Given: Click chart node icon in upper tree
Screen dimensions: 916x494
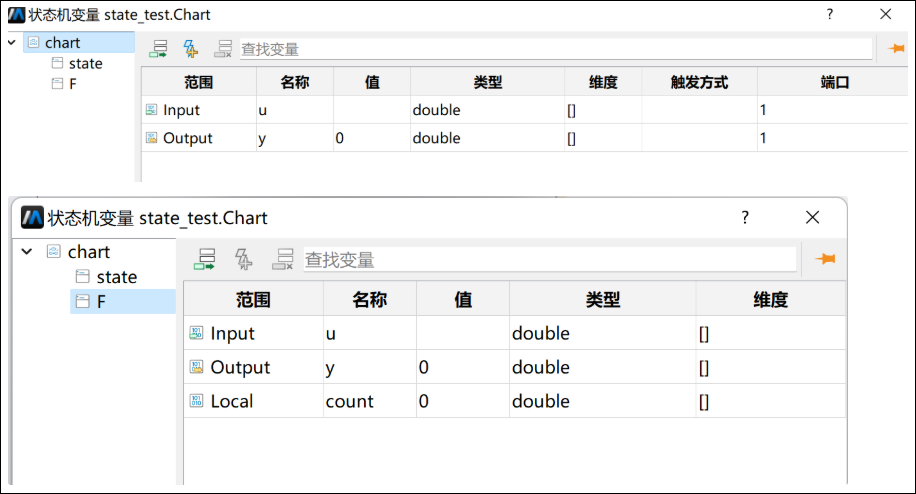Looking at the screenshot, I should tap(34, 42).
